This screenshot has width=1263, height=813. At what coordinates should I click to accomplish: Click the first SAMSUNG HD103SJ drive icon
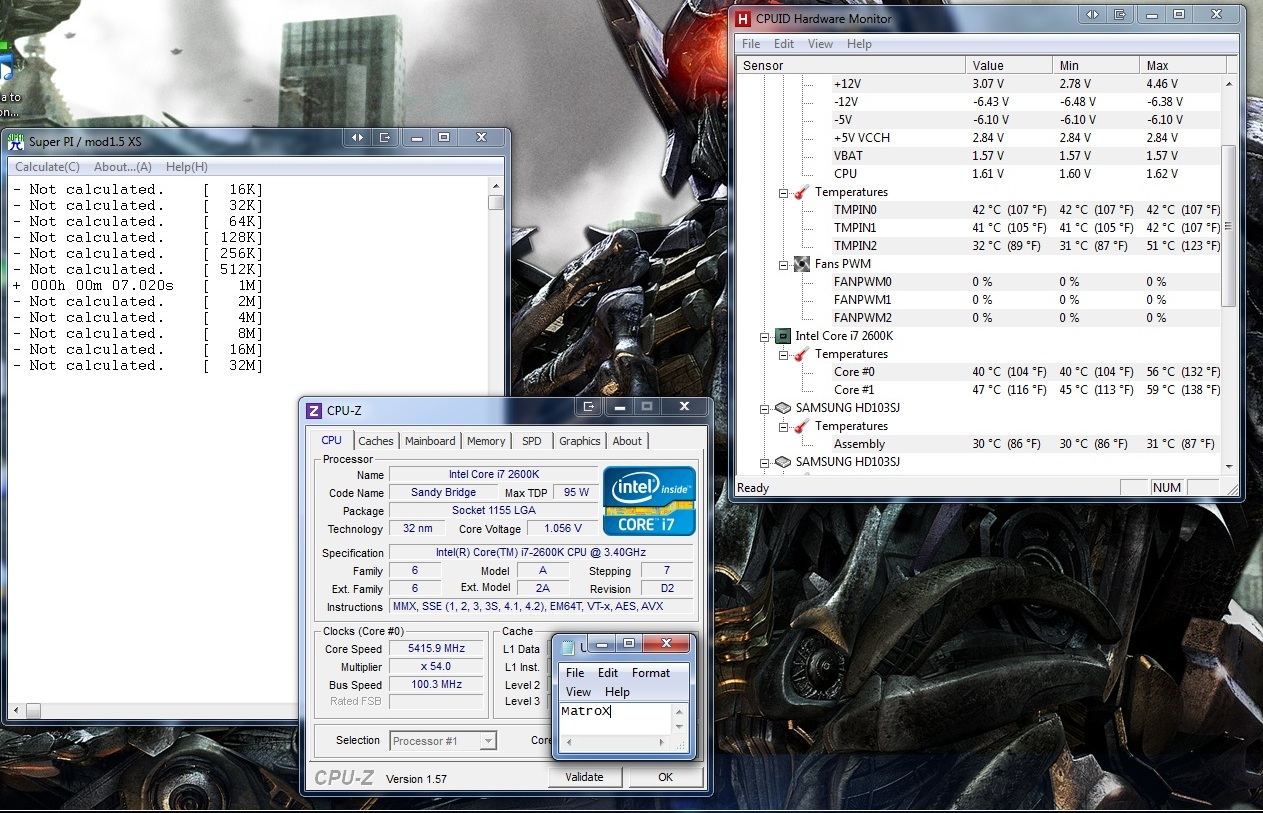(x=783, y=408)
